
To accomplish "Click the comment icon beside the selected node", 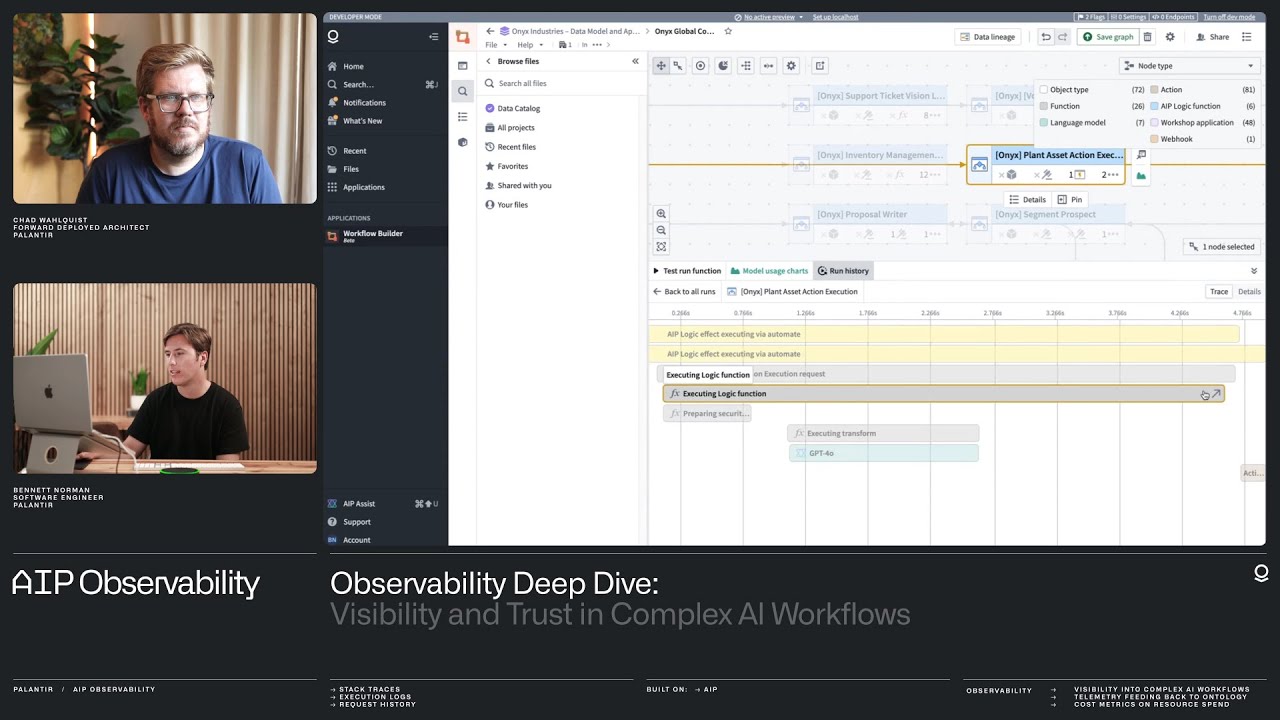I will [x=1141, y=155].
